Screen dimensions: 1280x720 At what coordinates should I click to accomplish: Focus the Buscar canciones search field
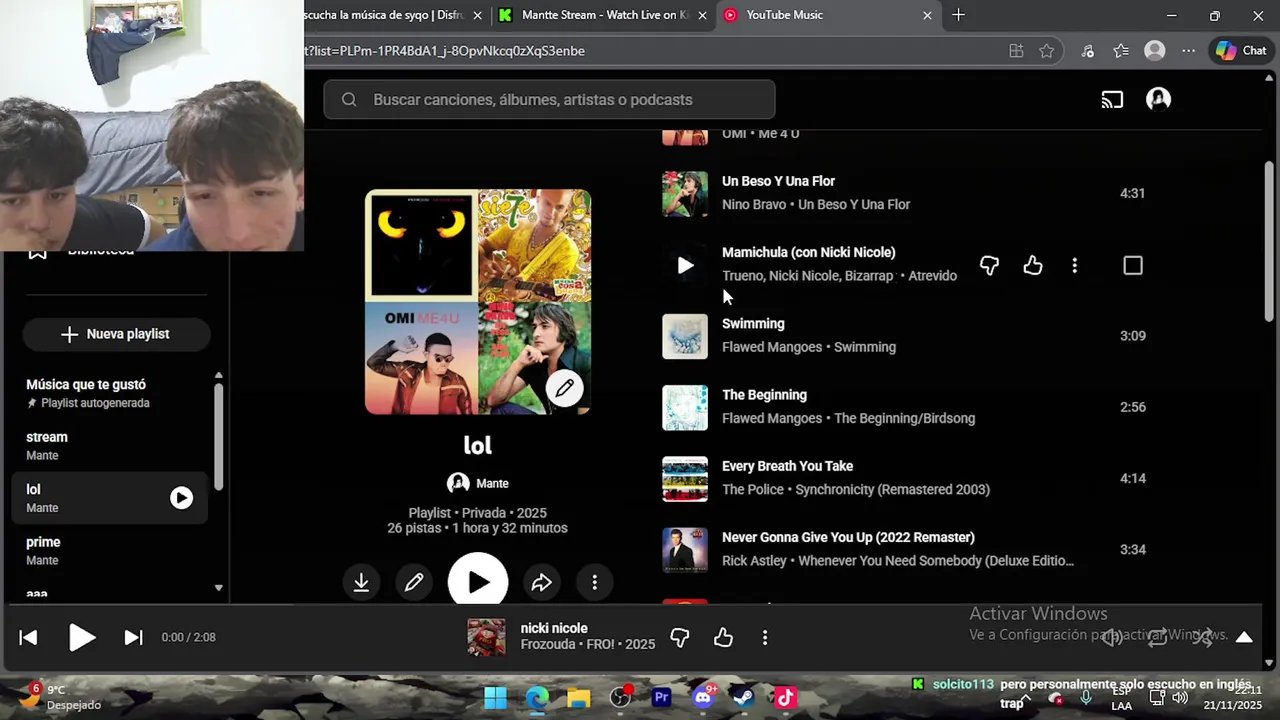pyautogui.click(x=549, y=99)
